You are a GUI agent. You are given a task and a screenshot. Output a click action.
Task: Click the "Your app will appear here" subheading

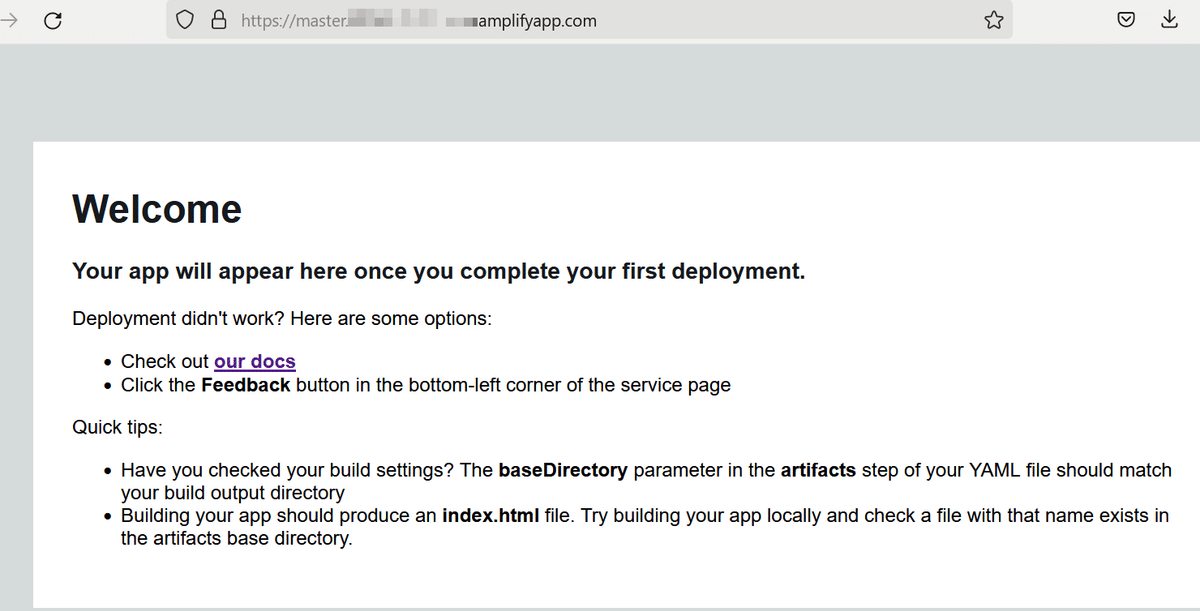coord(439,271)
